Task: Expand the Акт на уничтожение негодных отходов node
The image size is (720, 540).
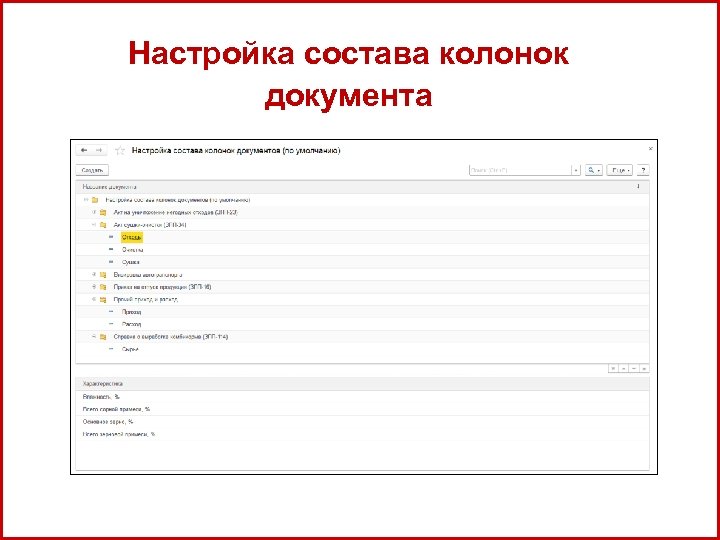Action: pos(94,212)
